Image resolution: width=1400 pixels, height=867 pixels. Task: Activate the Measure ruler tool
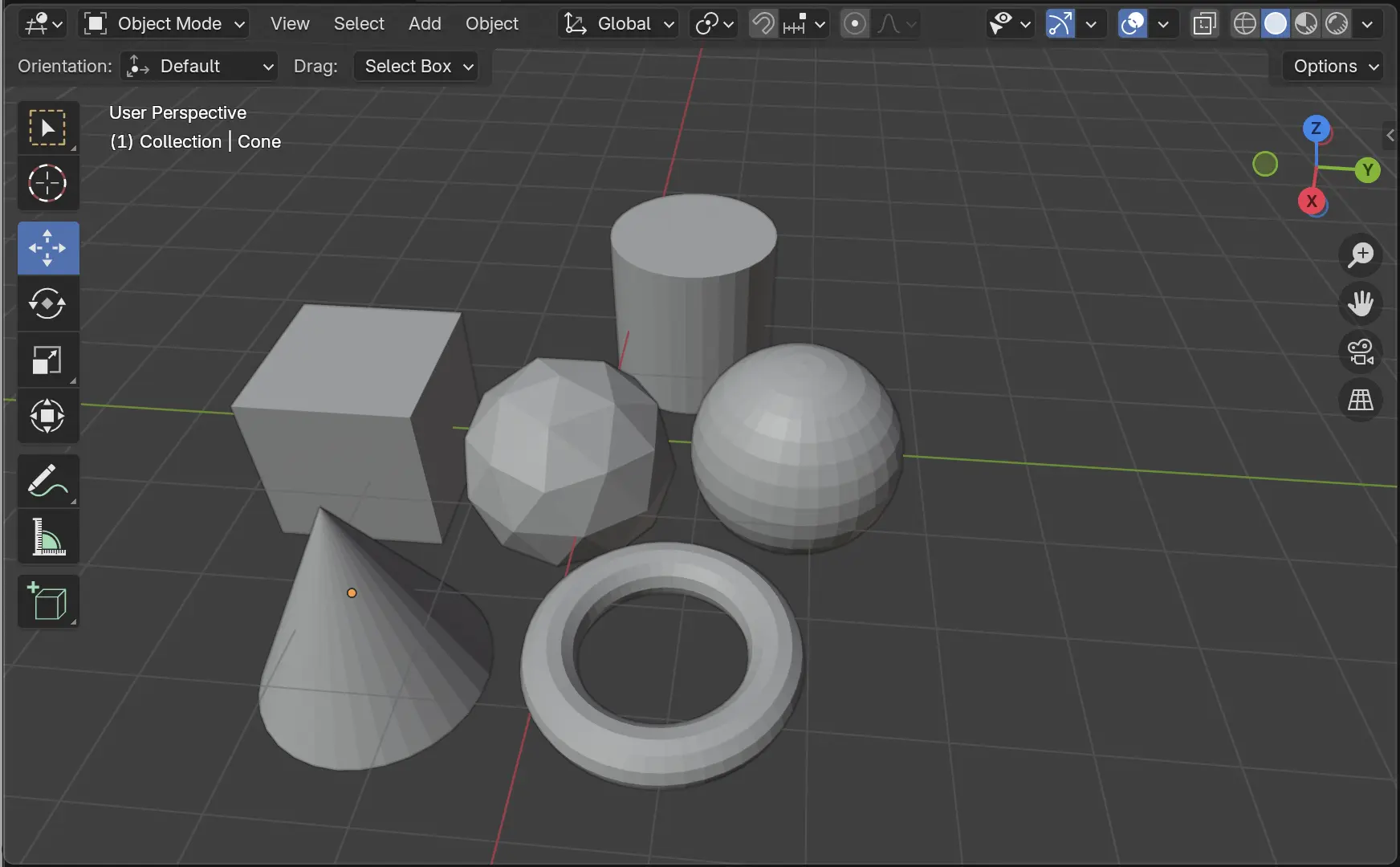point(47,537)
